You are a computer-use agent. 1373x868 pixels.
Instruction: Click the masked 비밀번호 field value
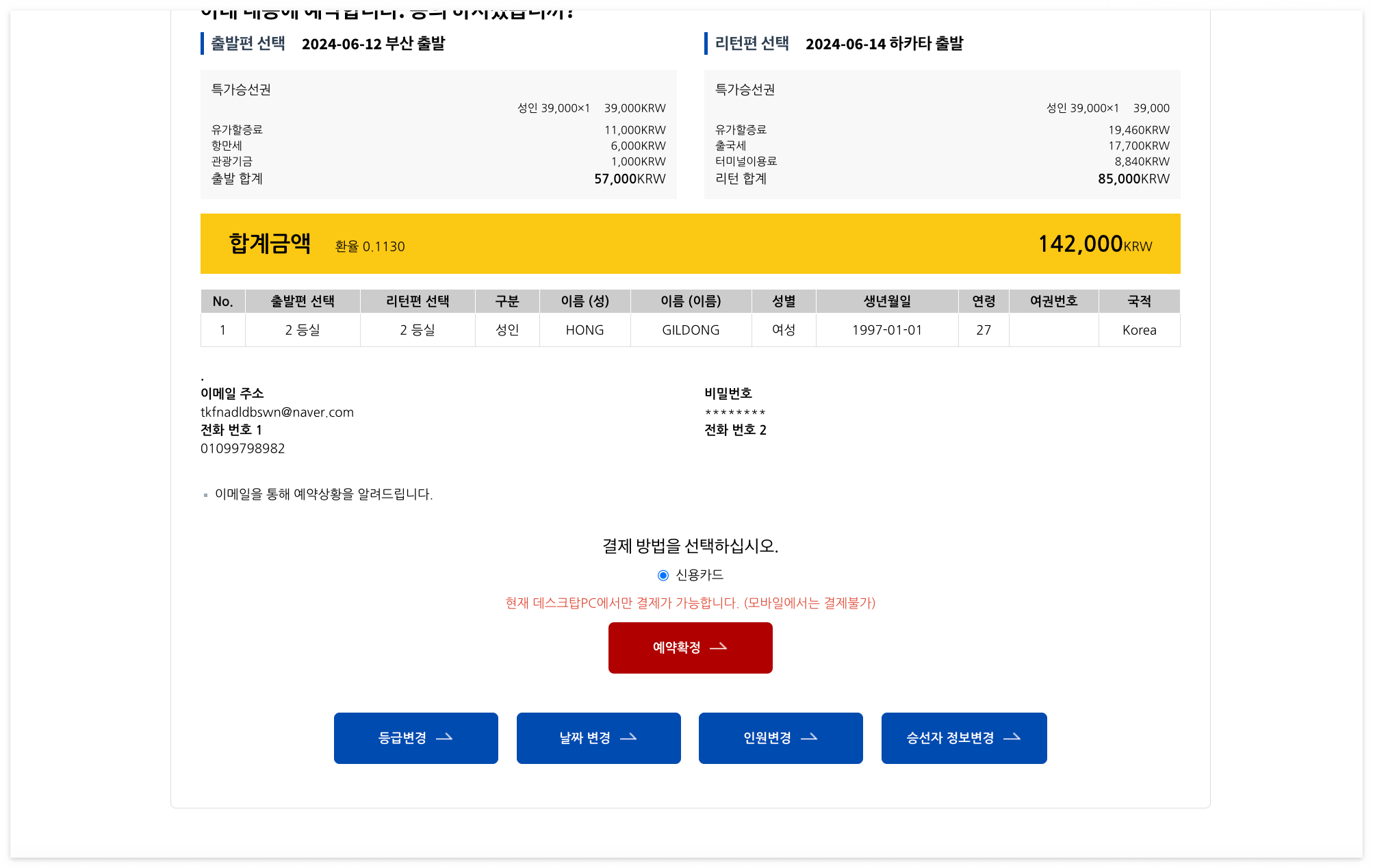[x=734, y=413]
